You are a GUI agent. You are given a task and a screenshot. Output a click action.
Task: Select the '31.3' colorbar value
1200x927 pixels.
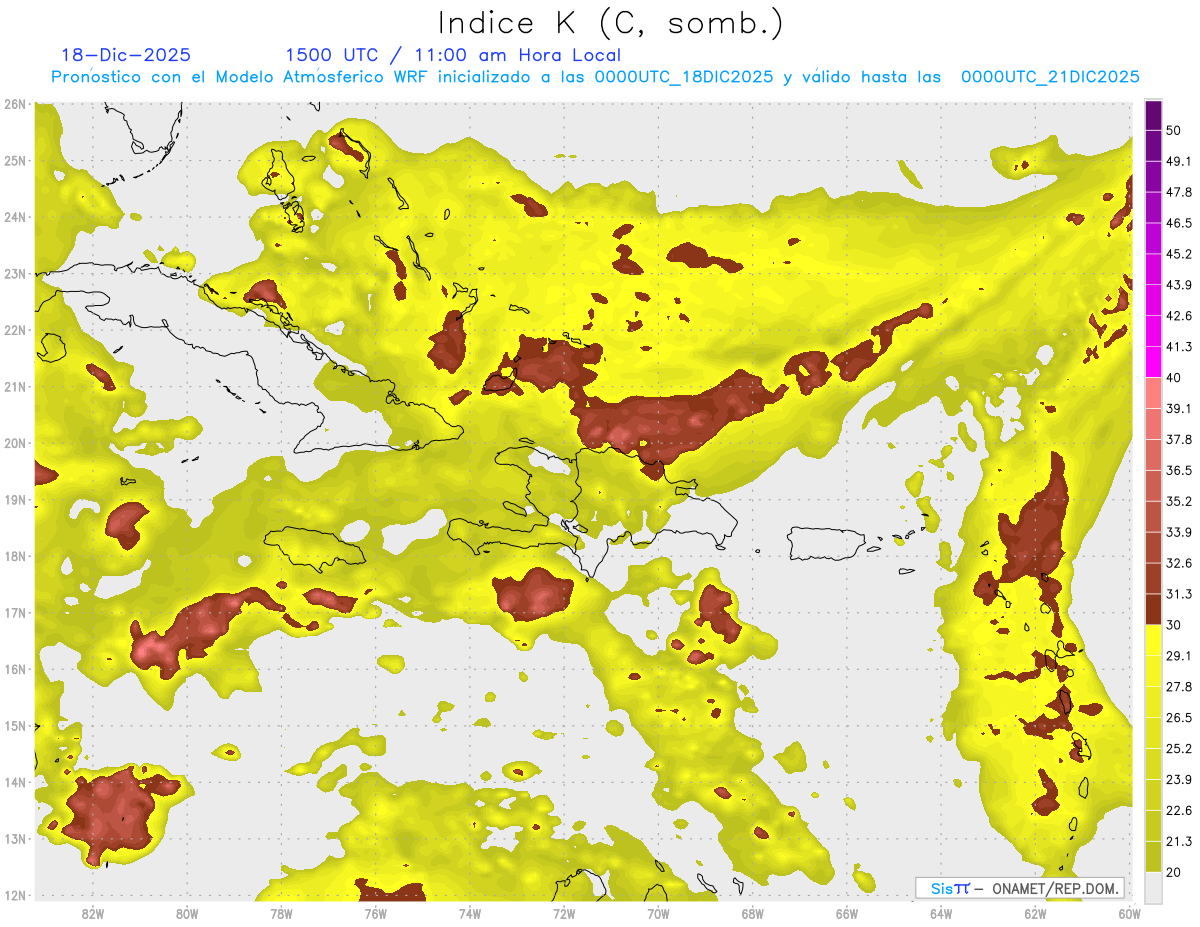coord(1179,594)
